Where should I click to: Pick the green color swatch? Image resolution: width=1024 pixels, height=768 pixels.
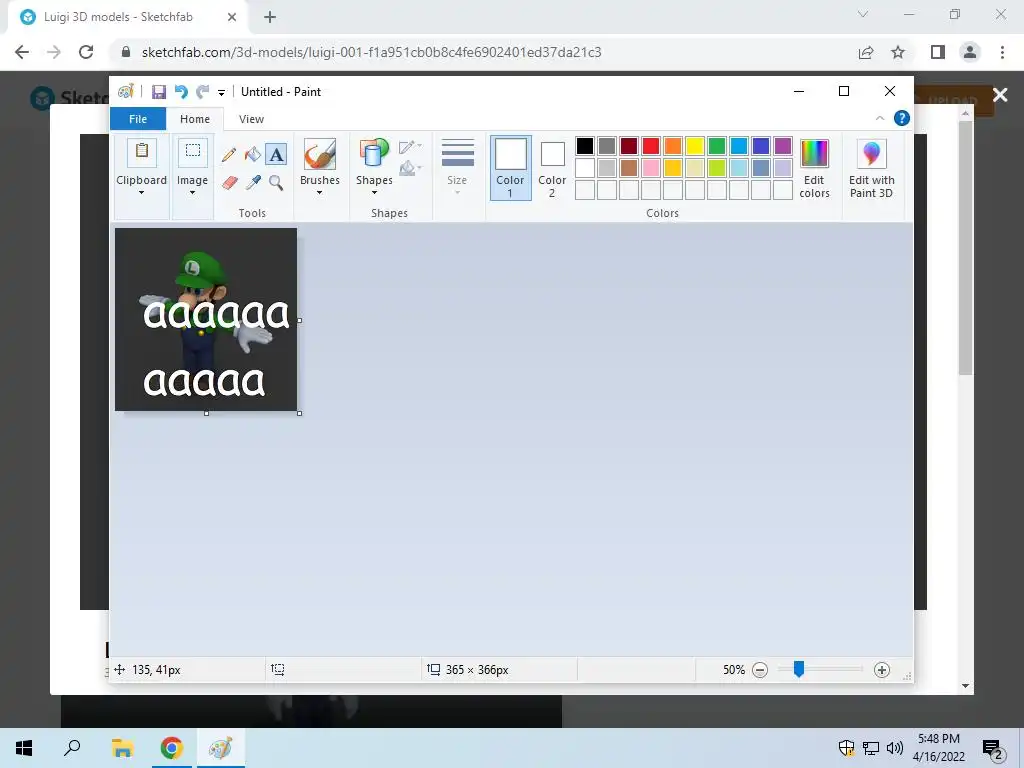717,146
